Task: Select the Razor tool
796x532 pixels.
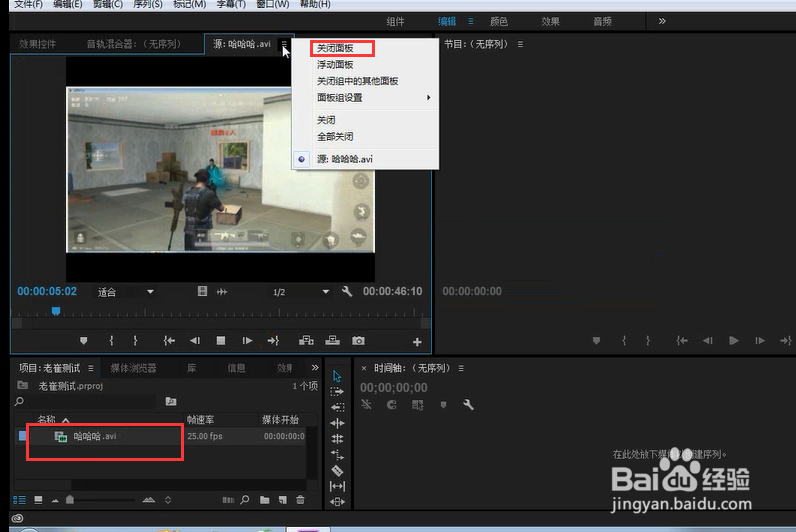Action: pos(337,471)
